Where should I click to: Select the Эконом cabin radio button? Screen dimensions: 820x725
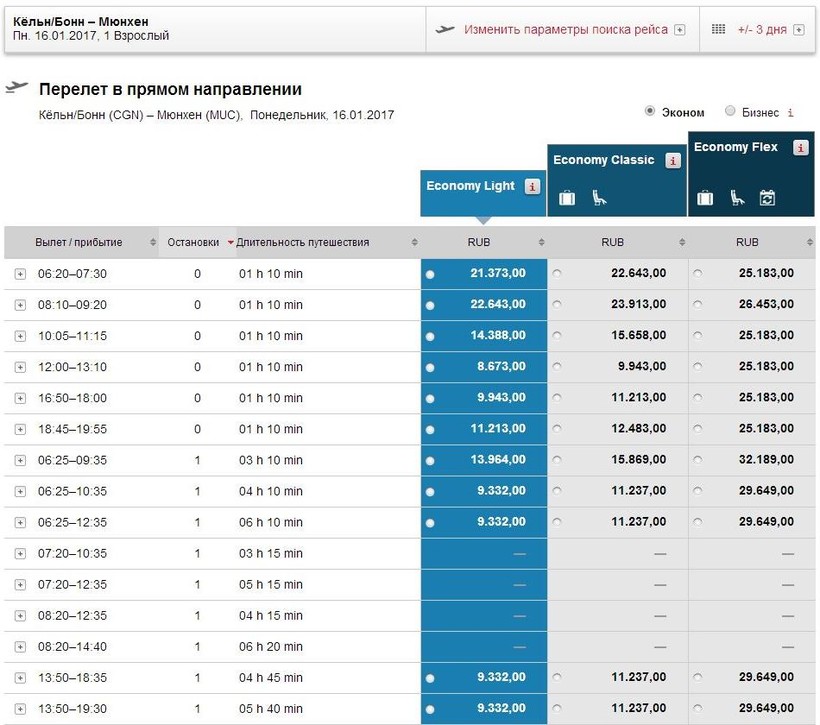[x=650, y=112]
